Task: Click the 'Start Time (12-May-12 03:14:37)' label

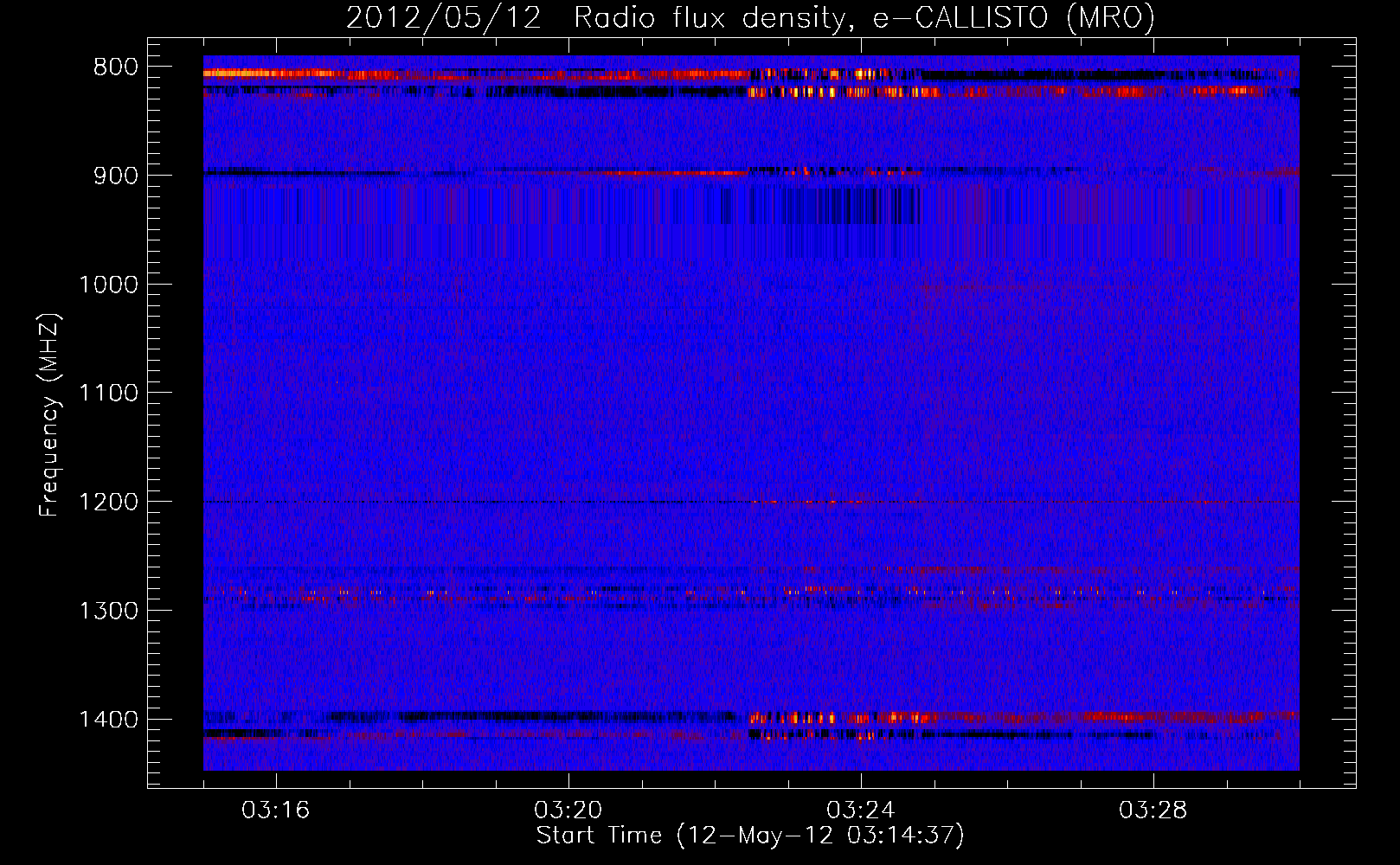Action: pyautogui.click(x=750, y=836)
